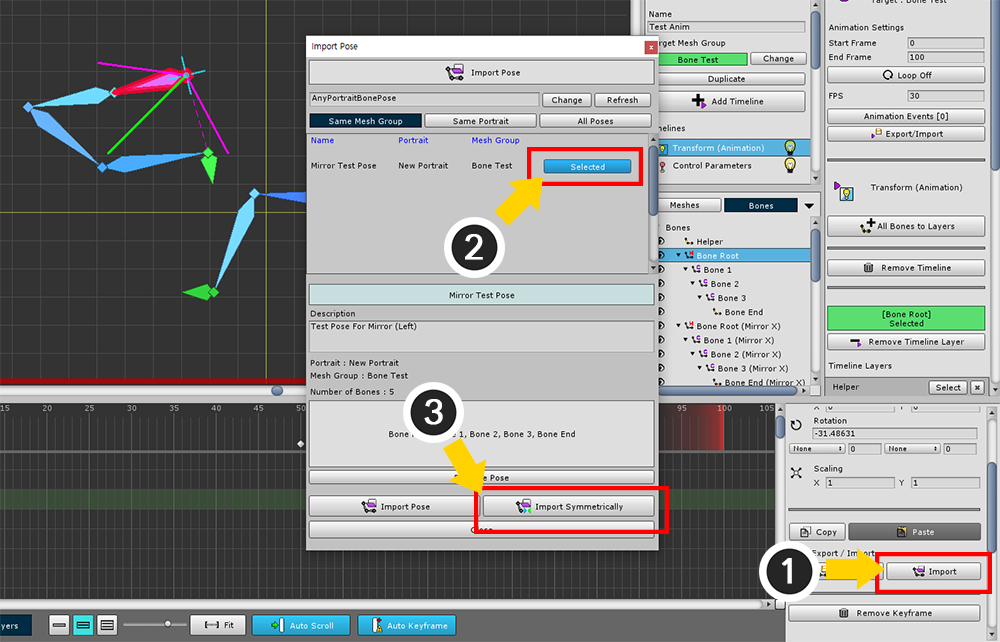Screen dimensions: 1000x642
Task: Toggle visibility of Bone 3
Action: pyautogui.click(x=661, y=298)
